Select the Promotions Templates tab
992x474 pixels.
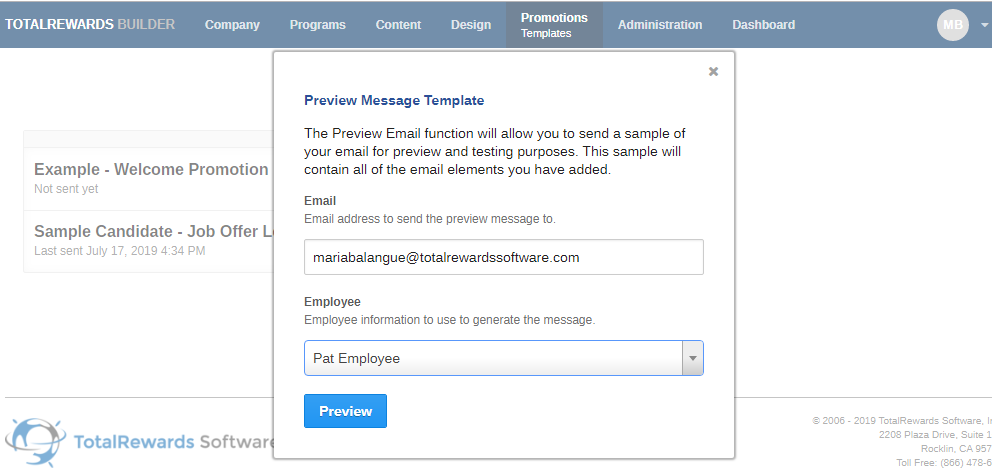coord(554,25)
